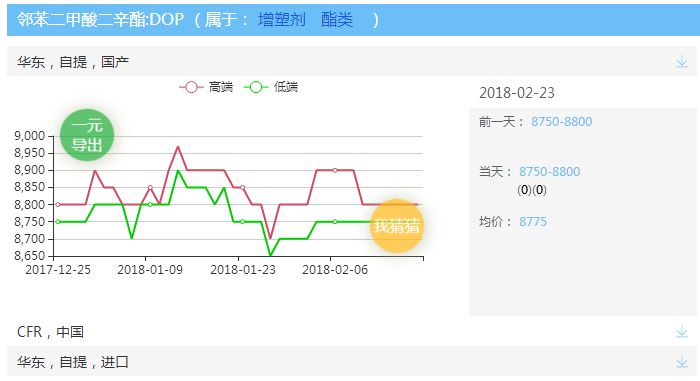Screen dimensions: 700x381
Task: Select high-end data point at 2017-12-25
Action: [58, 205]
